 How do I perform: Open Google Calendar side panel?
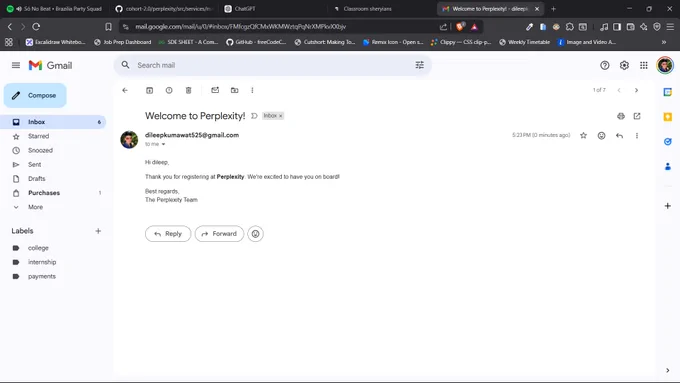click(667, 92)
